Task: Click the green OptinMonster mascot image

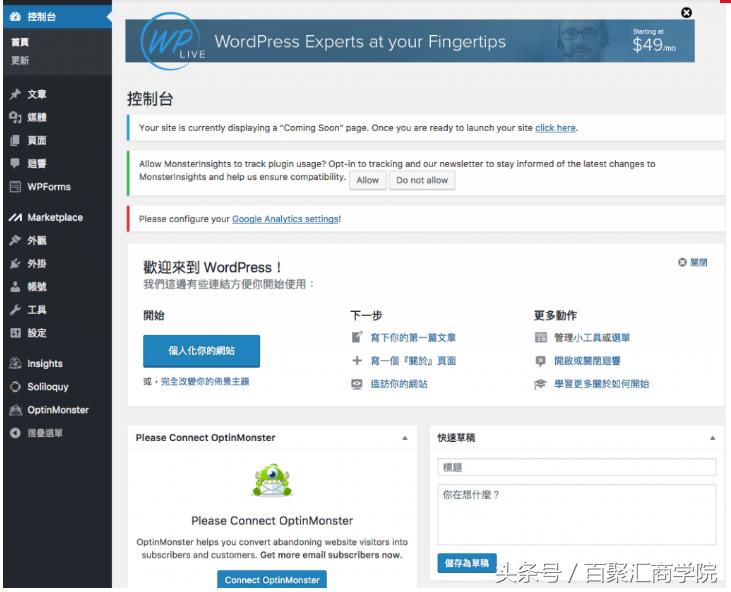Action: tap(272, 480)
